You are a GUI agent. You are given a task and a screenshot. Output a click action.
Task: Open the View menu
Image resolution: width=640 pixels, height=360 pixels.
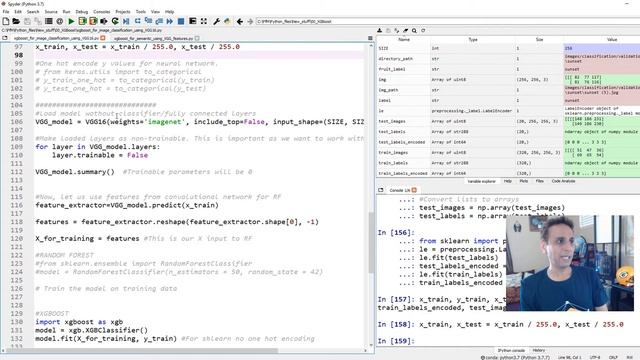[x=156, y=12]
